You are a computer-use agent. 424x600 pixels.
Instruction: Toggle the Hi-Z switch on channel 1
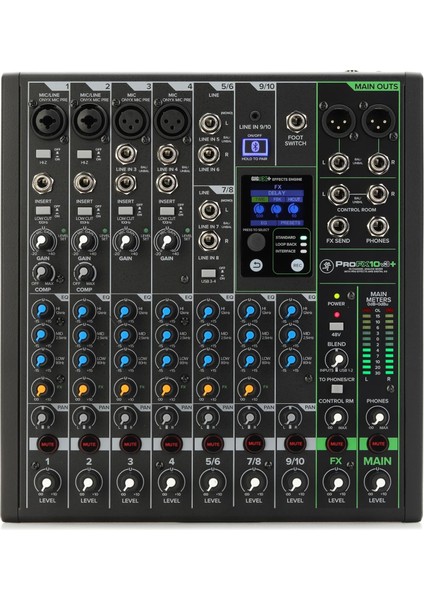tap(43, 154)
